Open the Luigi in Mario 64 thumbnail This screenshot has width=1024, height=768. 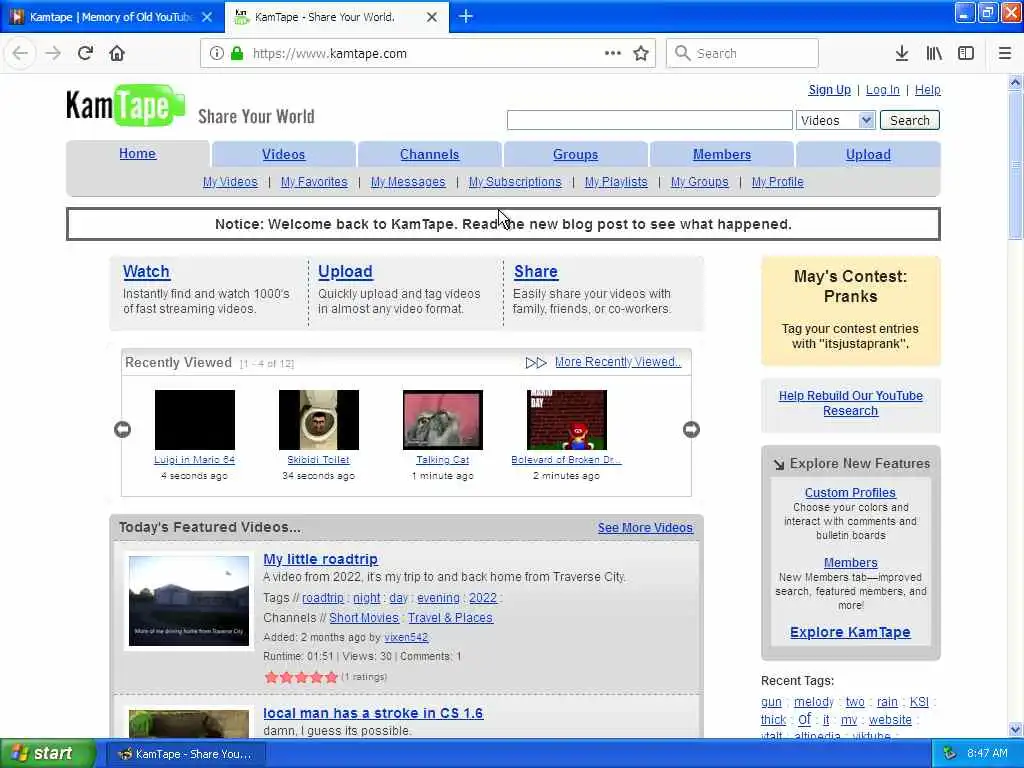[x=195, y=420]
